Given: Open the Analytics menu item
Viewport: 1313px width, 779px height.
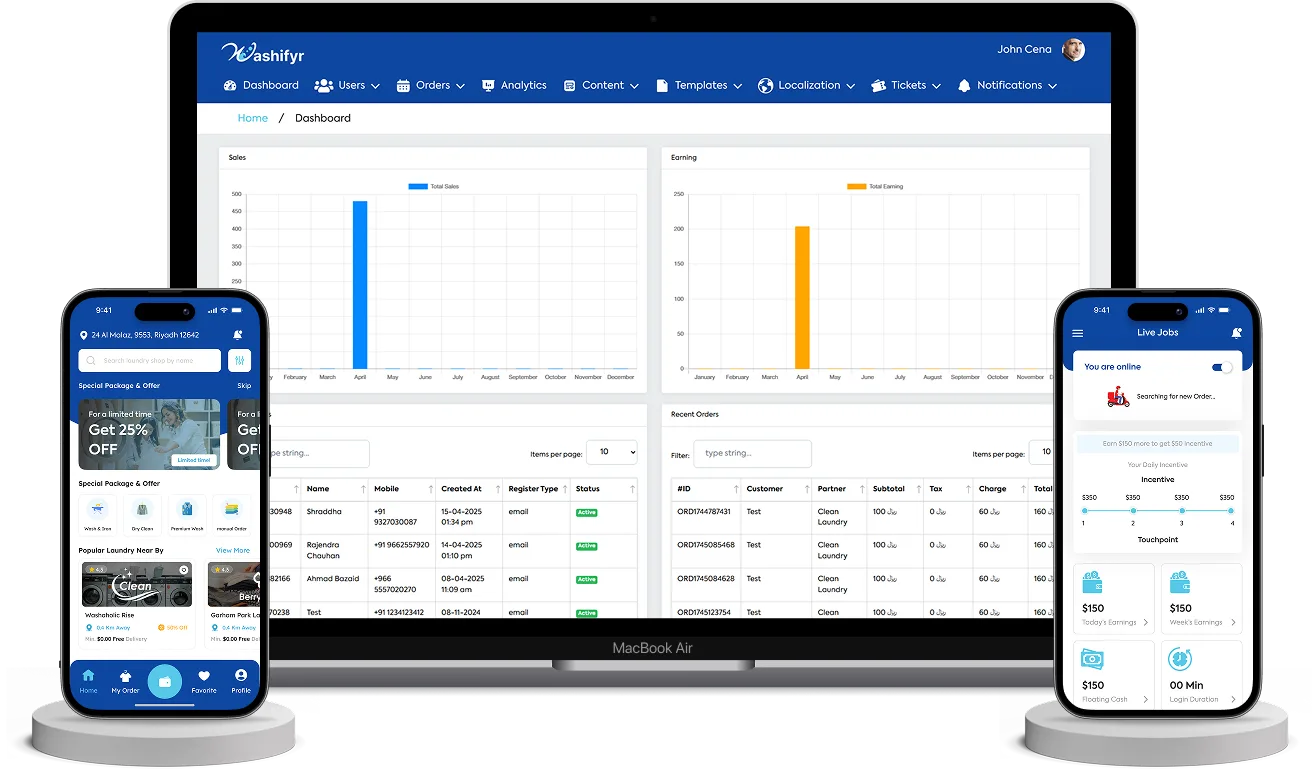Looking at the screenshot, I should pyautogui.click(x=514, y=86).
